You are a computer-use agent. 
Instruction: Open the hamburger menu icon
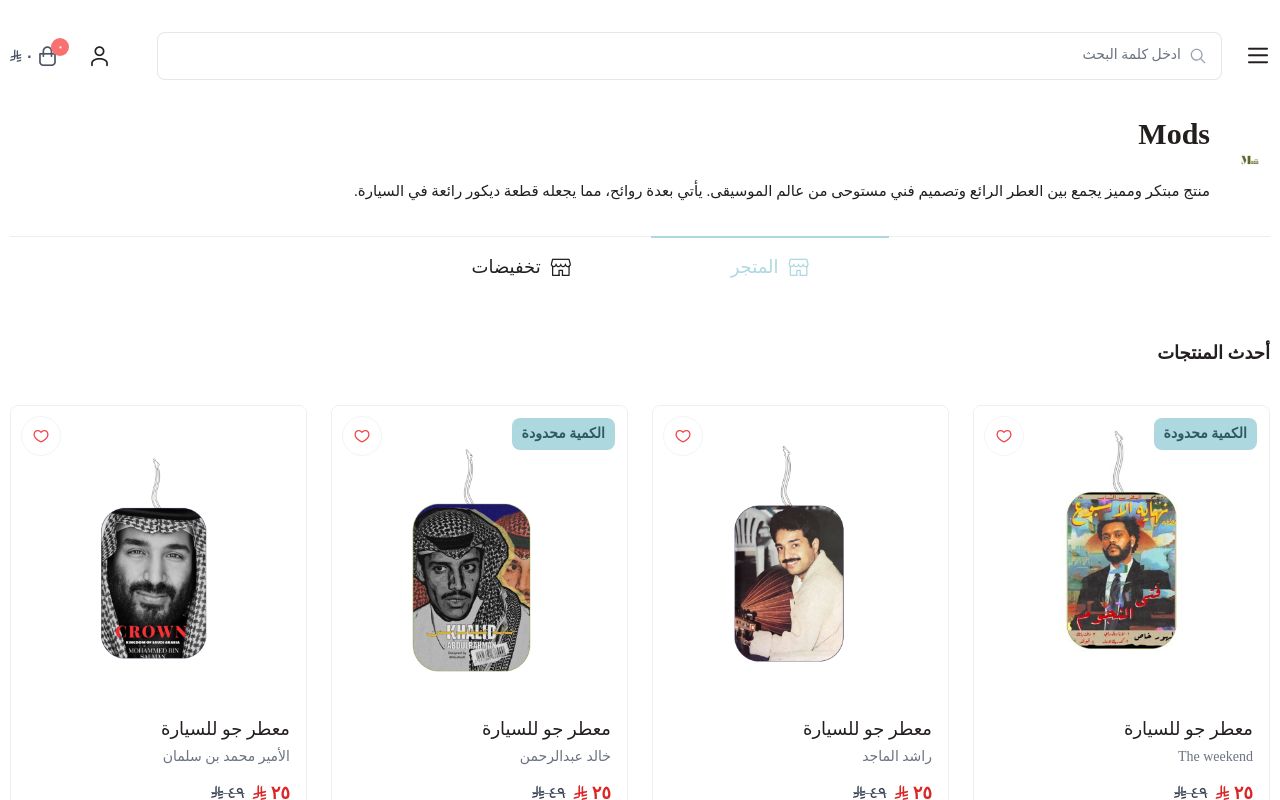click(1258, 56)
